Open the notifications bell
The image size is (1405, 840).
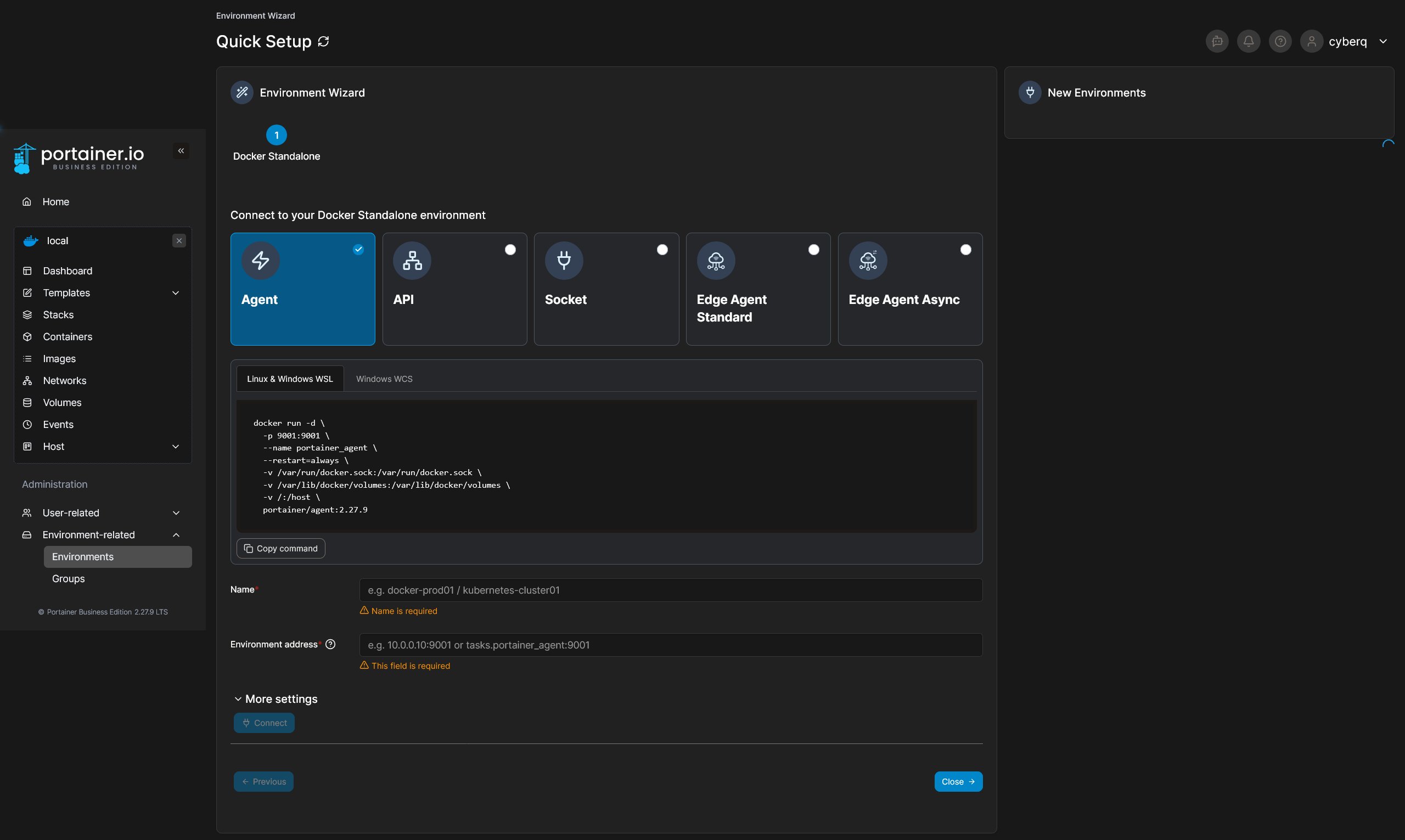[1248, 41]
